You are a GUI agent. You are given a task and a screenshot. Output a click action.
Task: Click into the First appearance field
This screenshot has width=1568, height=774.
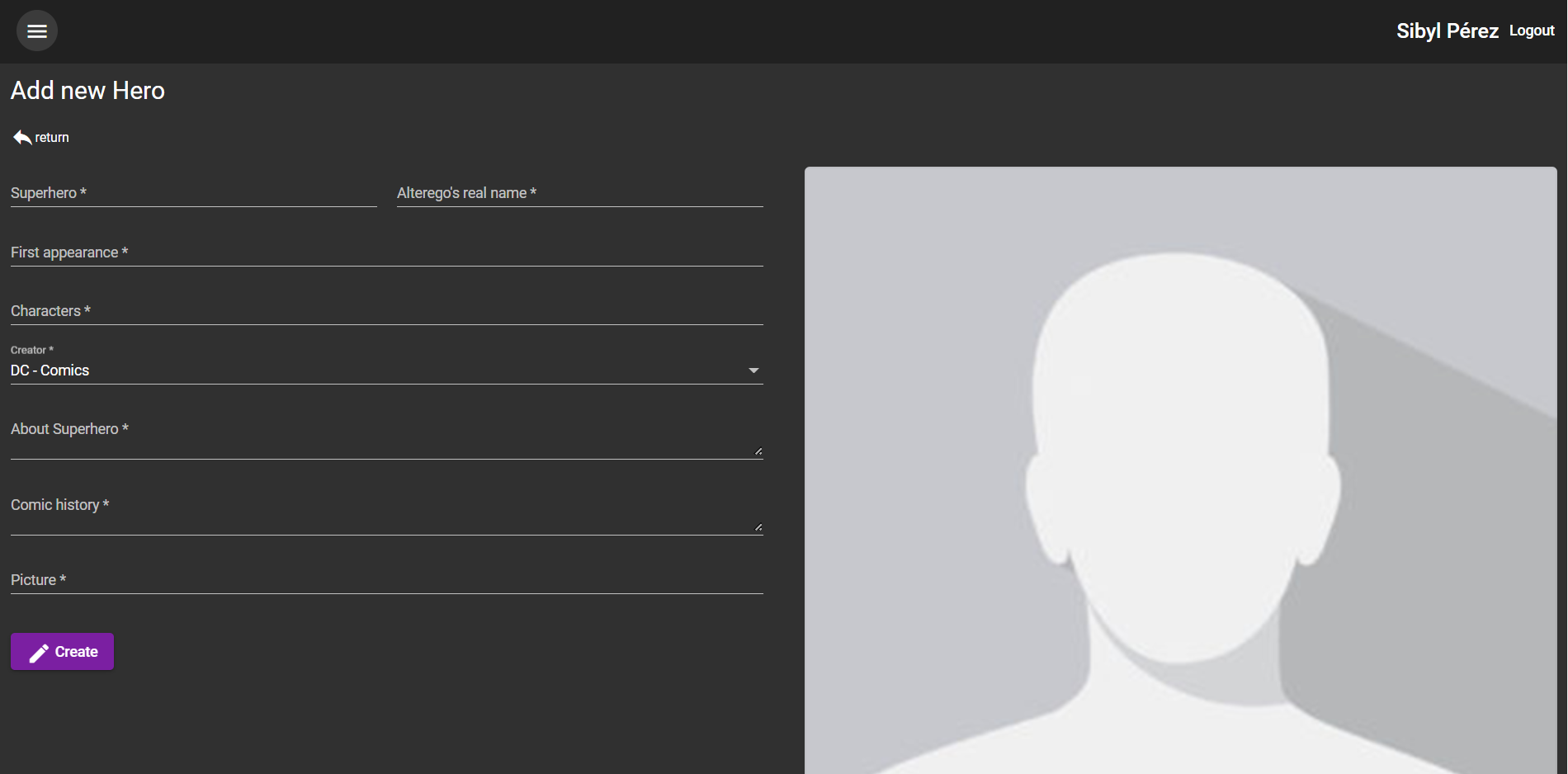(387, 252)
